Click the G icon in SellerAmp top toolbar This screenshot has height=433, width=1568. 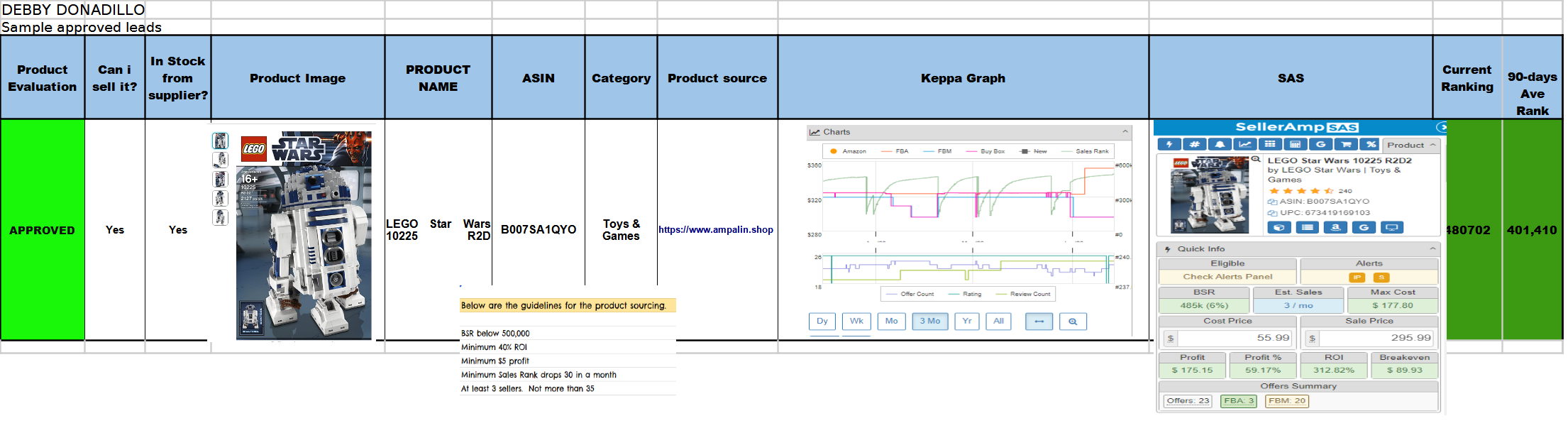1320,145
